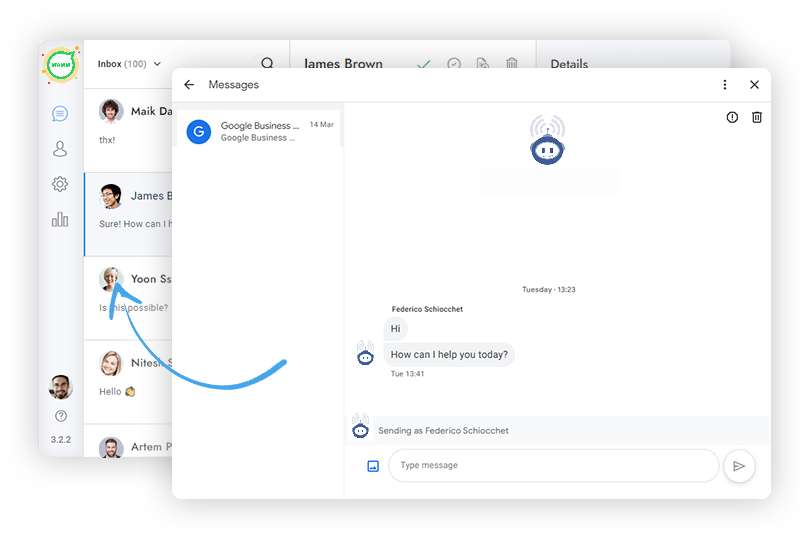Select the Google Business conversation row
Image resolution: width=809 pixels, height=535 pixels.
pyautogui.click(x=258, y=129)
